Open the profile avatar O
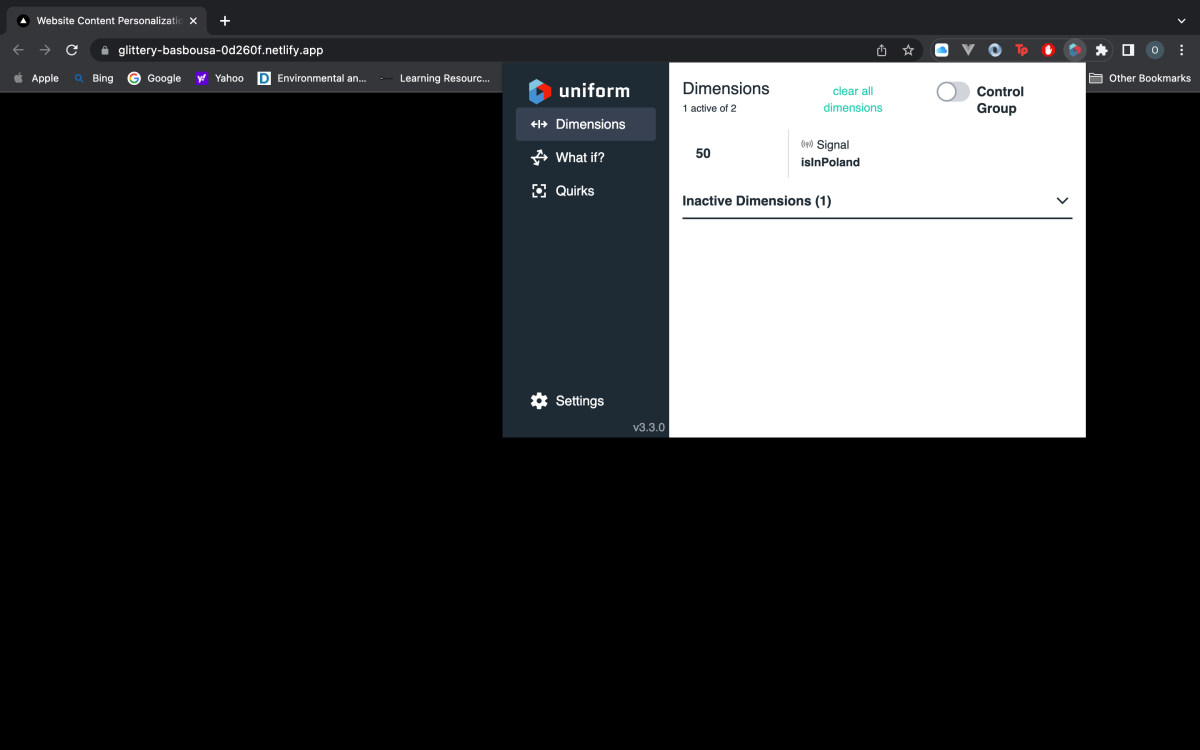 click(1154, 50)
